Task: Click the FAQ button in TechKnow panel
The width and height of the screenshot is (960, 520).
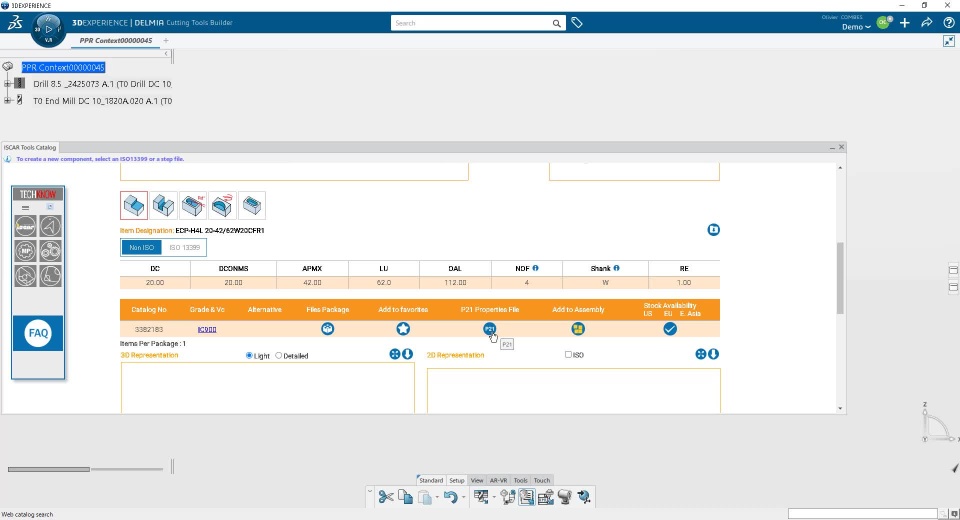Action: pyautogui.click(x=38, y=333)
